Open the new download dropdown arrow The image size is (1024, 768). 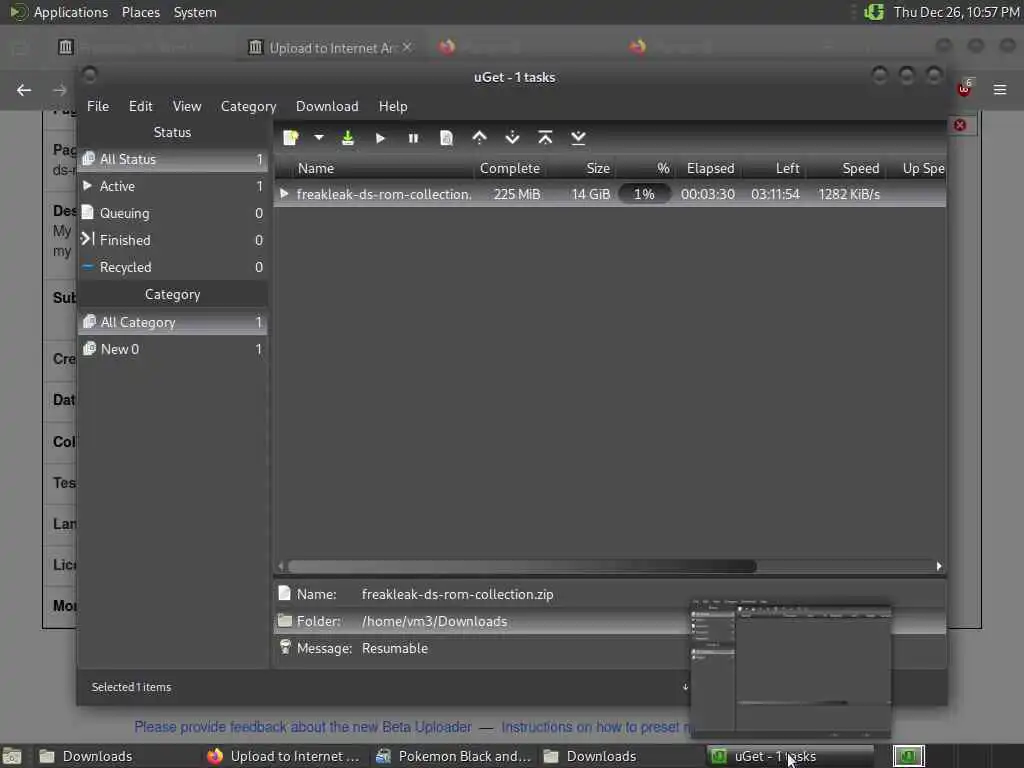point(319,138)
